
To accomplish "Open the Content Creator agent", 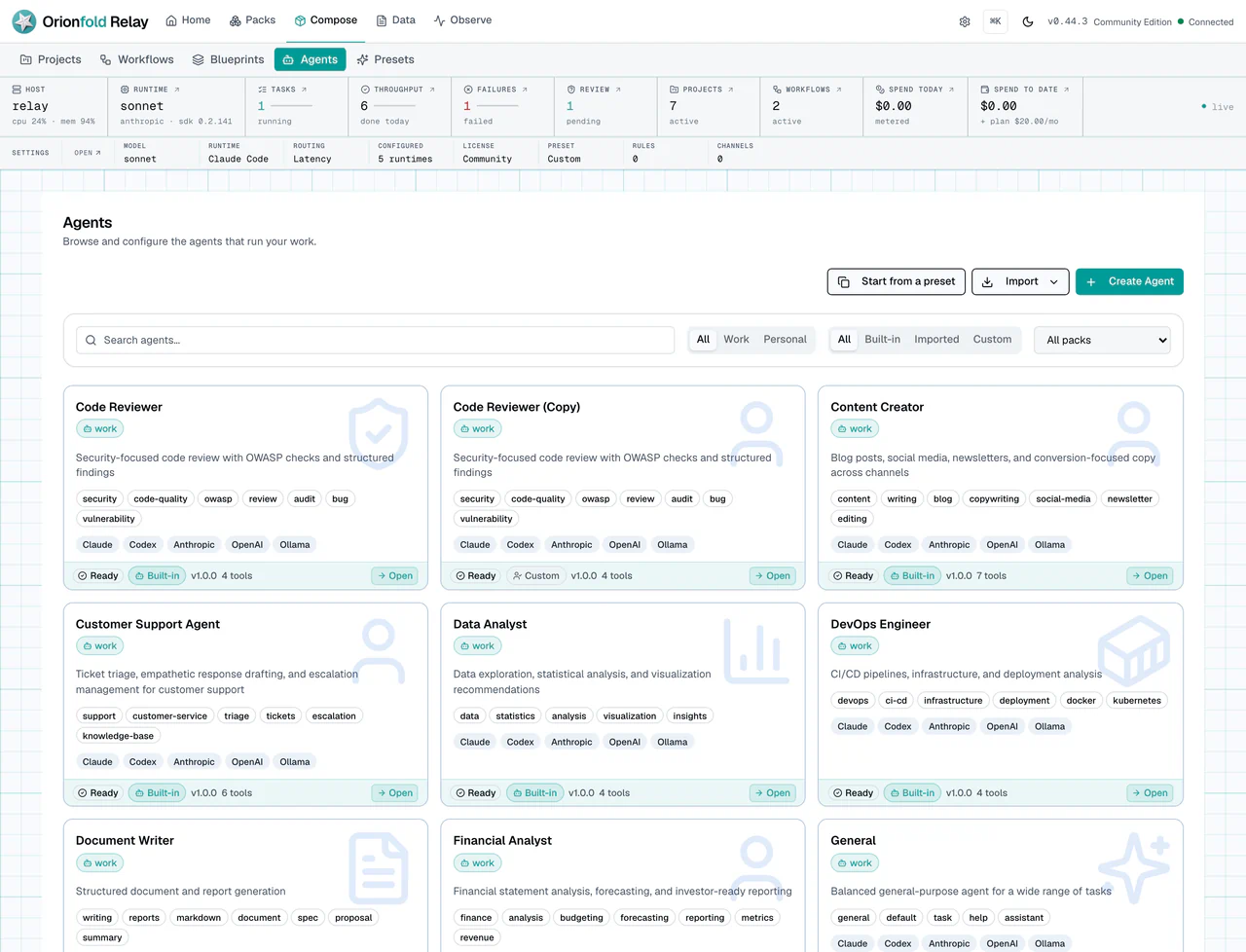I will coord(1150,576).
